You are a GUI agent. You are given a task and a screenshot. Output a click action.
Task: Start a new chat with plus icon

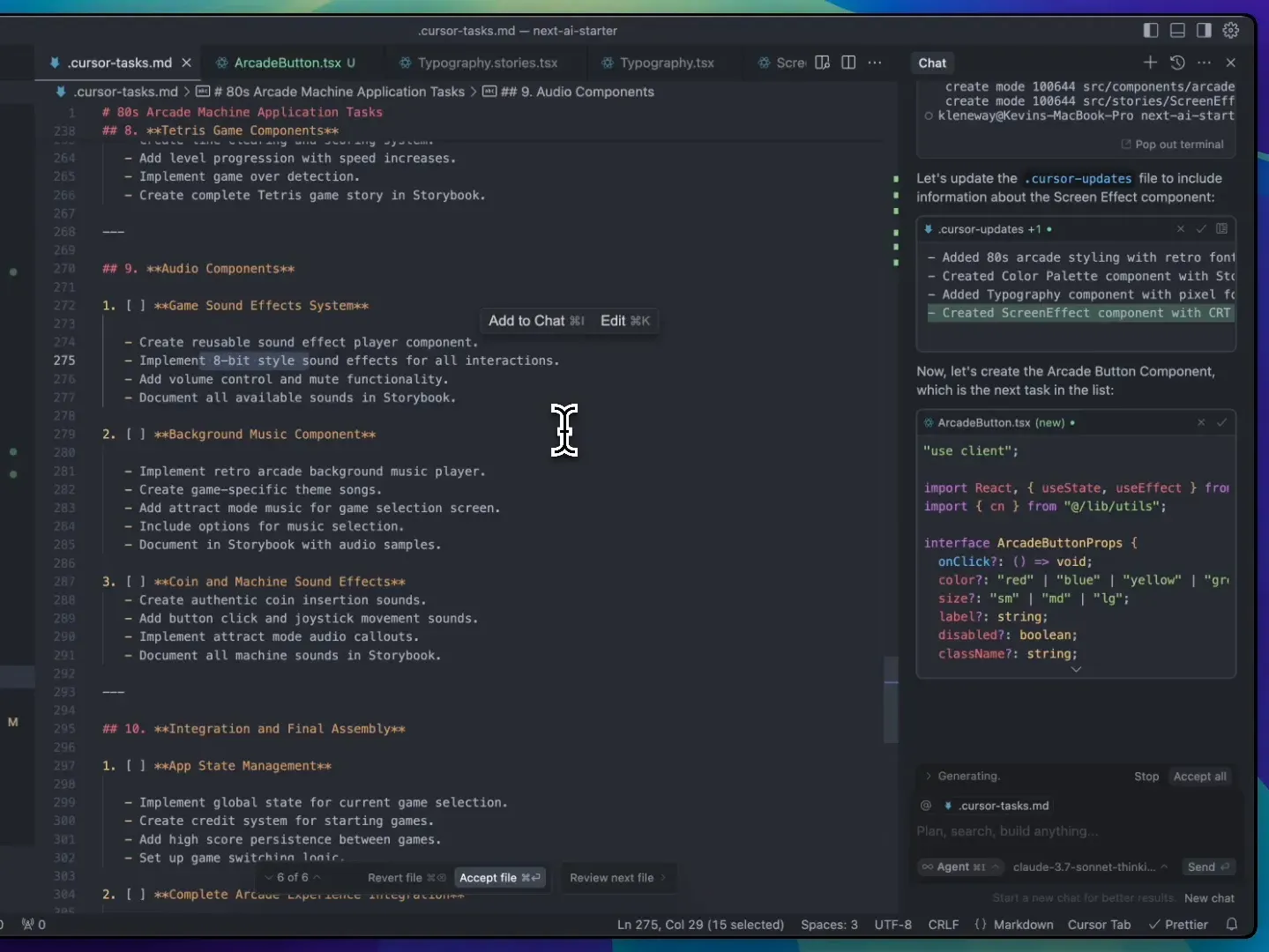(x=1150, y=63)
